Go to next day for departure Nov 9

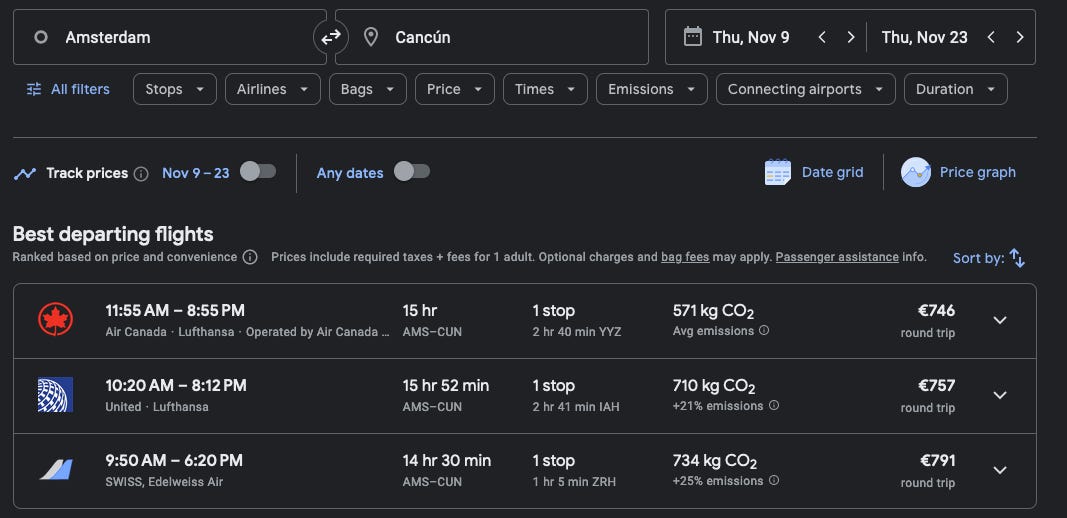point(850,37)
